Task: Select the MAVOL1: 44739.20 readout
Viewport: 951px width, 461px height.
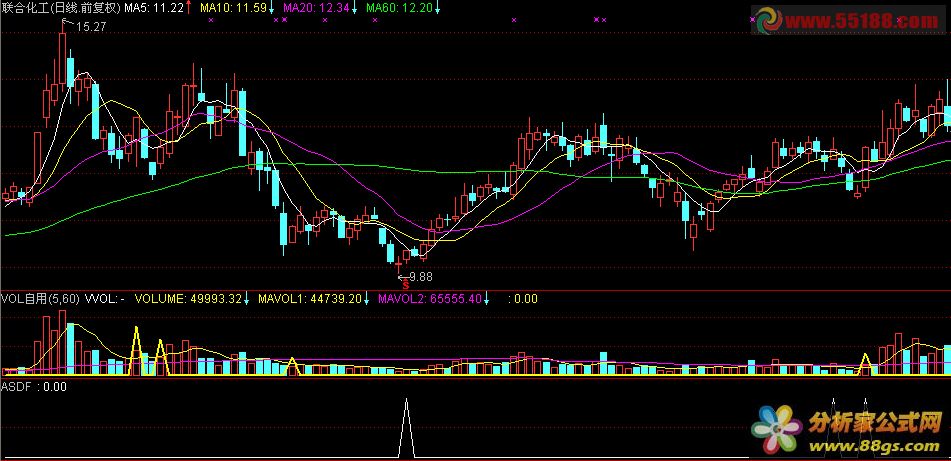Action: (310, 298)
